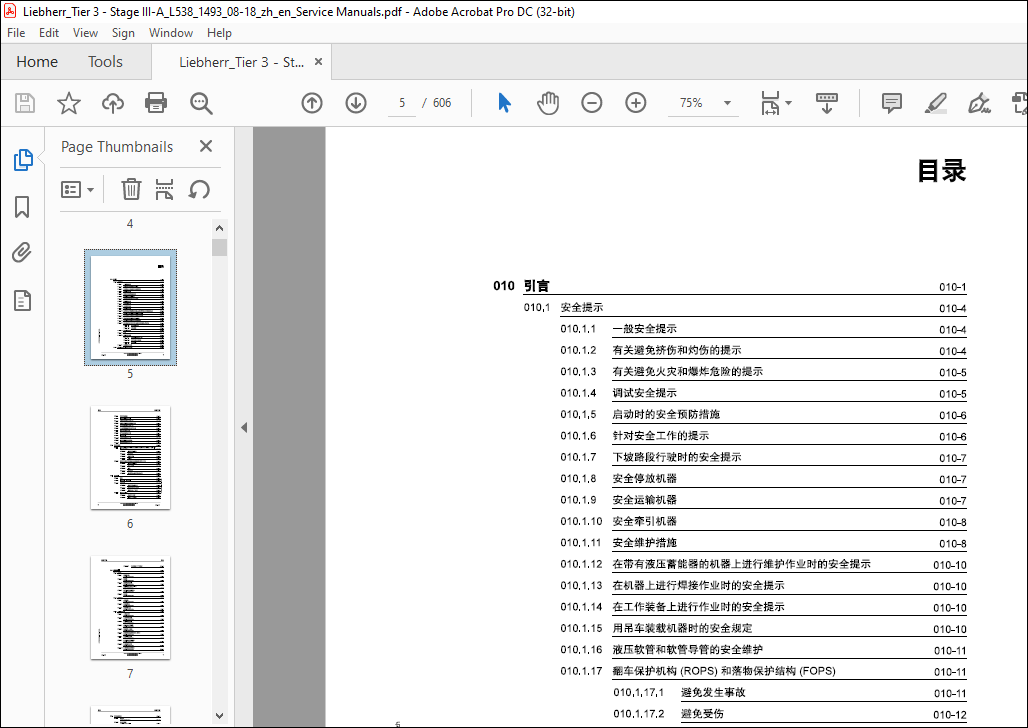
Task: Go to previous page arrow
Action: [x=312, y=103]
